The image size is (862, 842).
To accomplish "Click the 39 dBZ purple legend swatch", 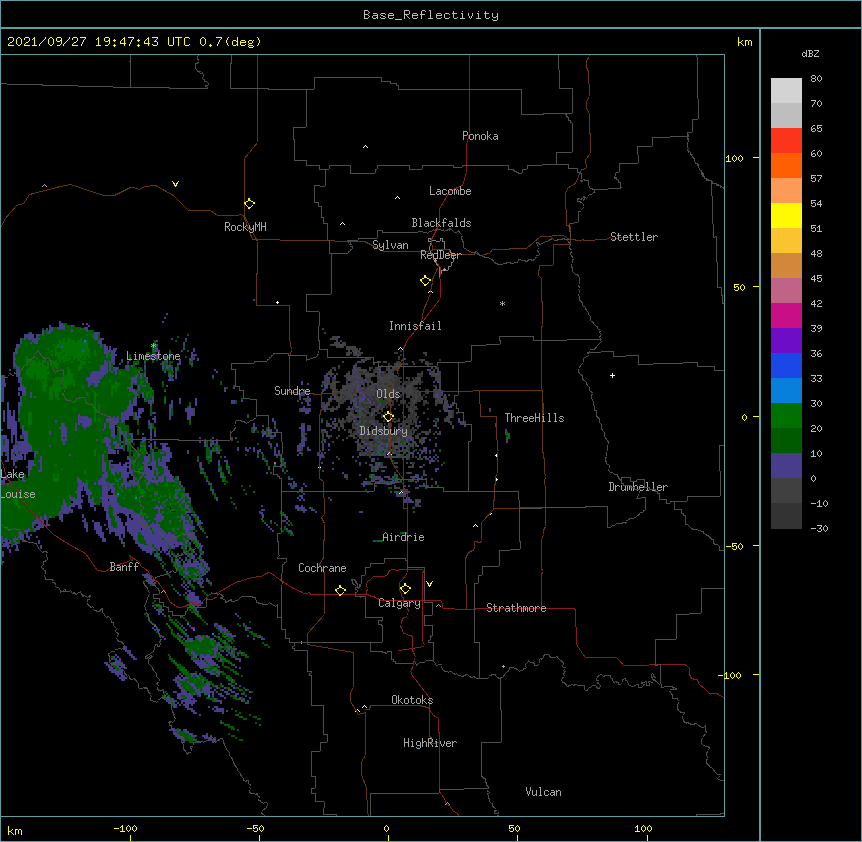I will coord(786,340).
